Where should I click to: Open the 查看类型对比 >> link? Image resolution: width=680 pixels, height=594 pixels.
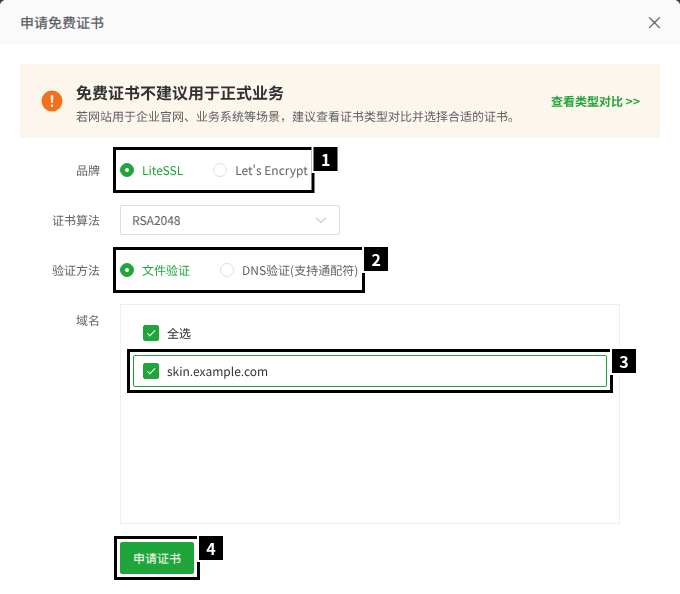[595, 101]
